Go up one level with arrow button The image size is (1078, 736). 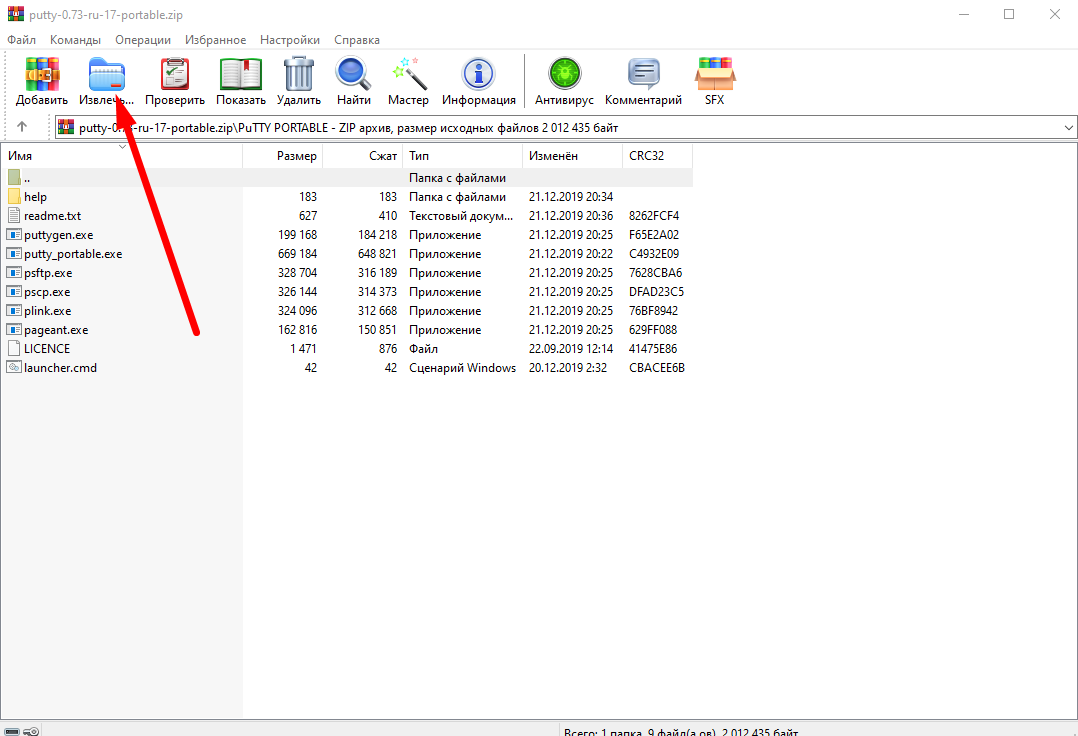[x=22, y=126]
